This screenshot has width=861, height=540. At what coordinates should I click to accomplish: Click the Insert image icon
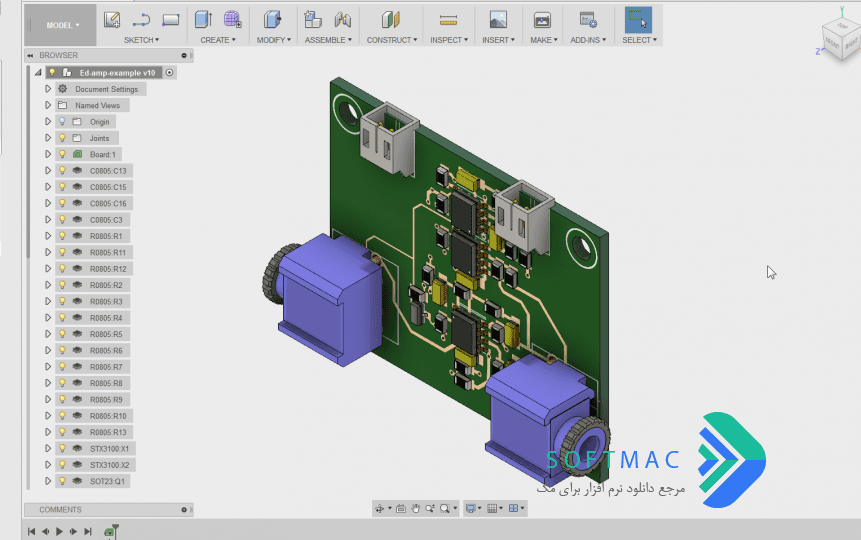pyautogui.click(x=498, y=20)
